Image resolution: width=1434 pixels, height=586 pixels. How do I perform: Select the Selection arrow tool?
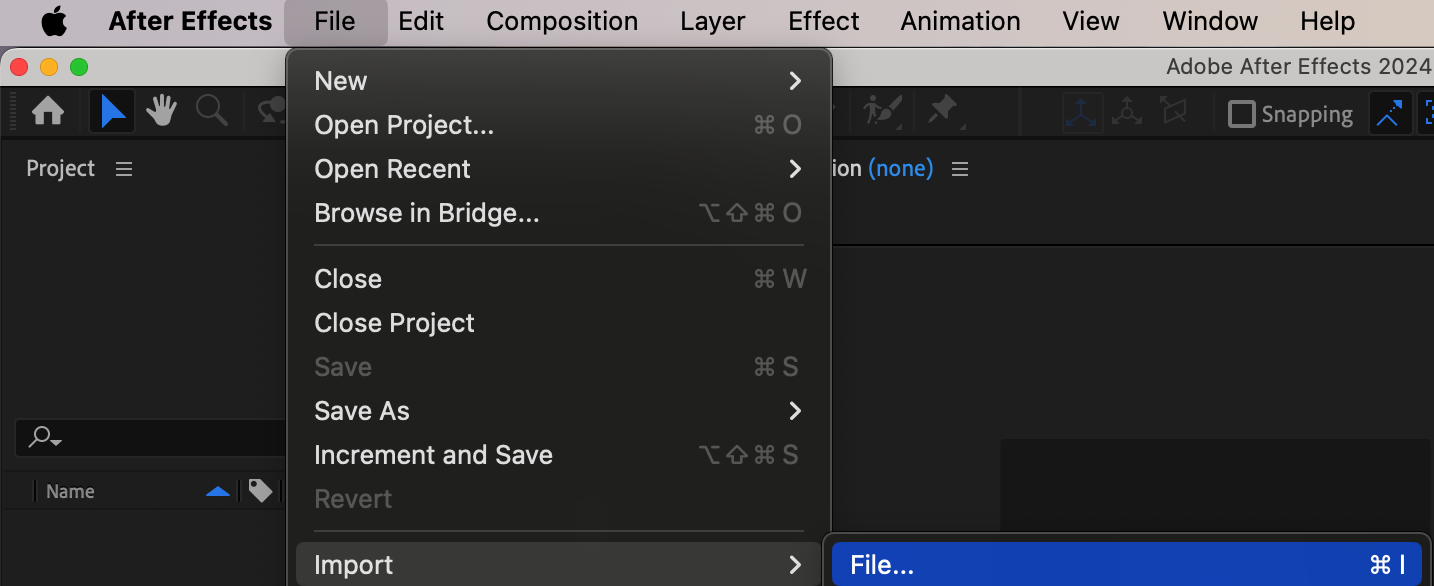coord(113,112)
